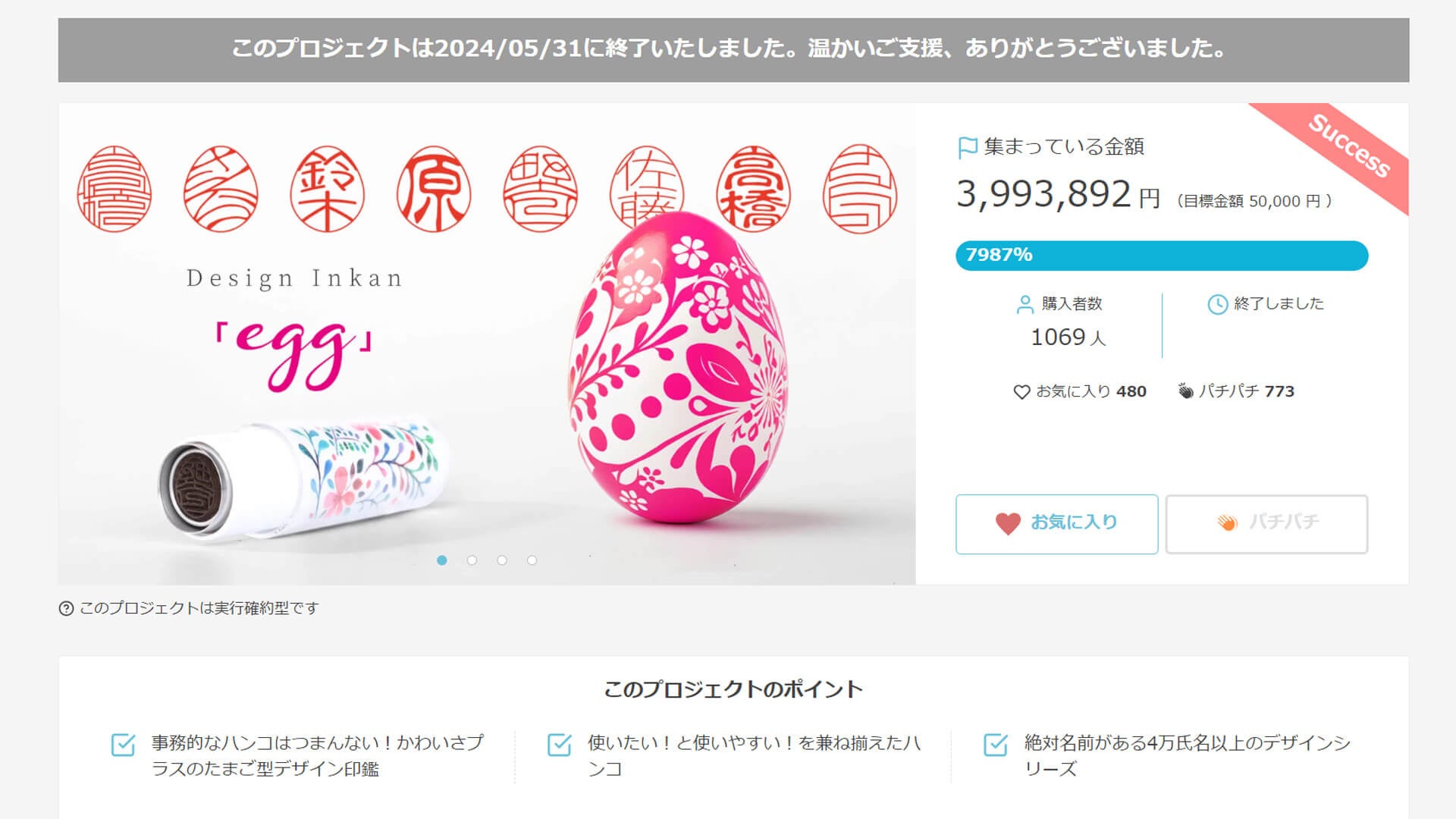The width and height of the screenshot is (1456, 819).
Task: Click the red heart in お気に入り button
Action: [1008, 523]
